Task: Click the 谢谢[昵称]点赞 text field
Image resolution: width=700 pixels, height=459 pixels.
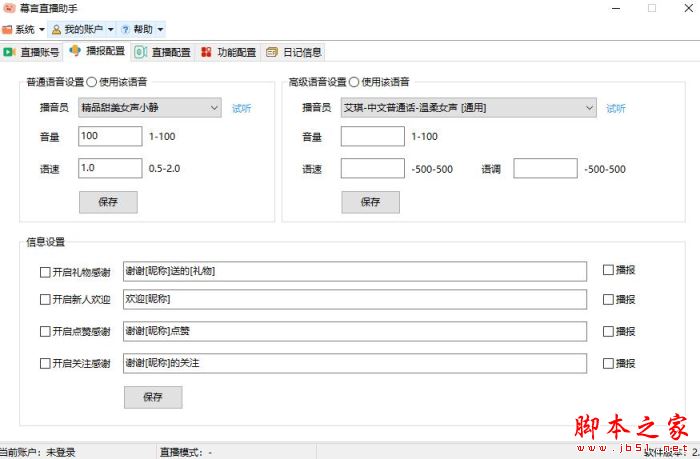Action: [x=355, y=331]
